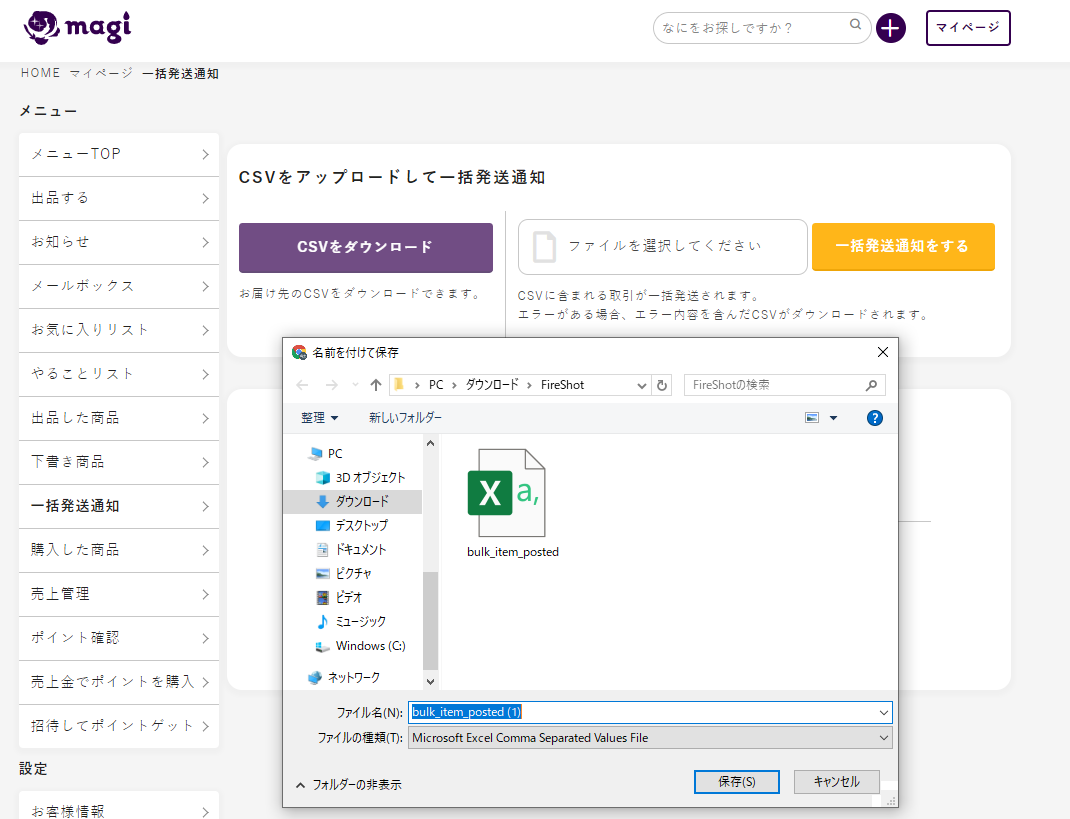Screen dimensions: 1070x819
Task: Select デスクトップ in the folder tree
Action: point(361,525)
